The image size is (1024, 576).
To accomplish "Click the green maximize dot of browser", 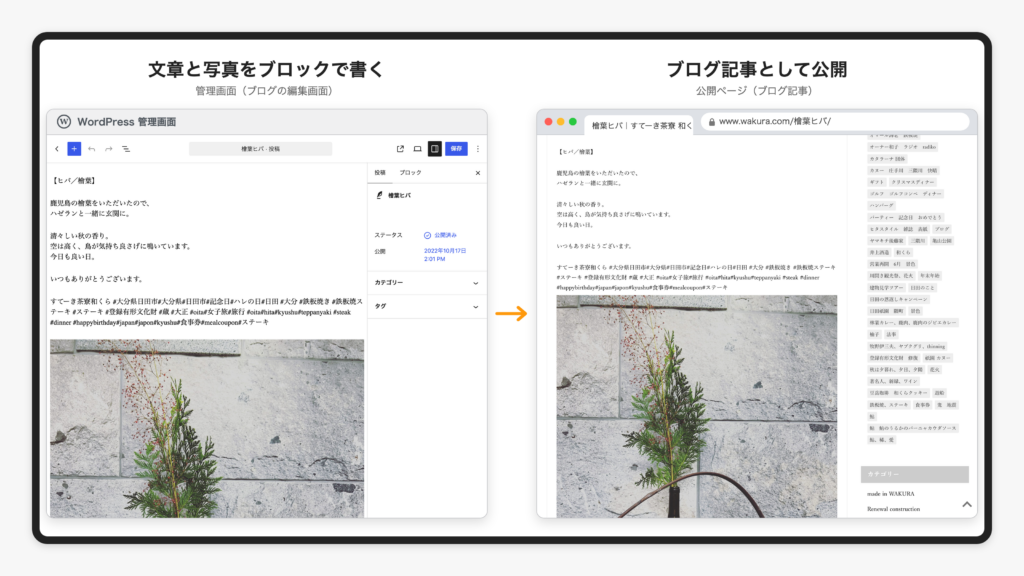I will point(573,121).
